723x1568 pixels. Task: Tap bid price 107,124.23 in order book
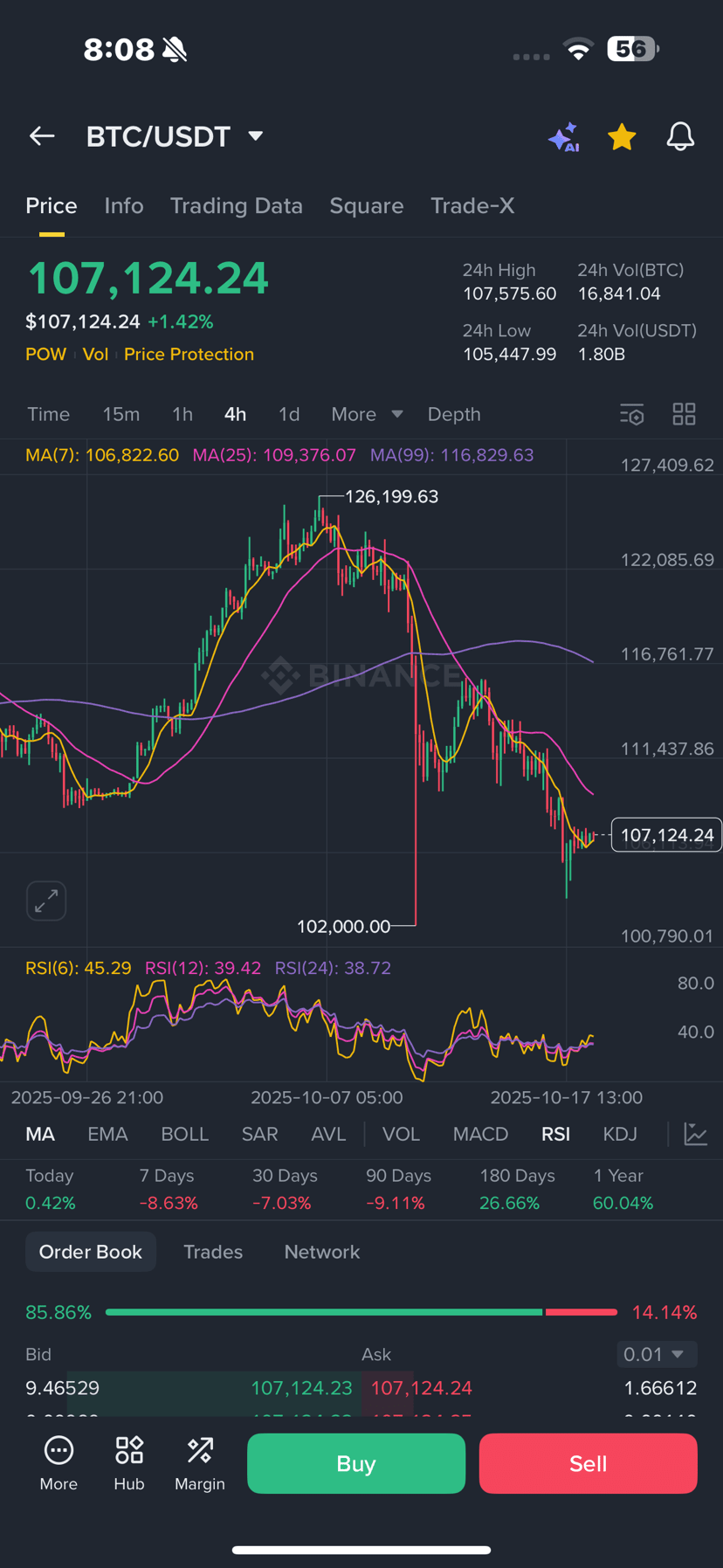[301, 1388]
